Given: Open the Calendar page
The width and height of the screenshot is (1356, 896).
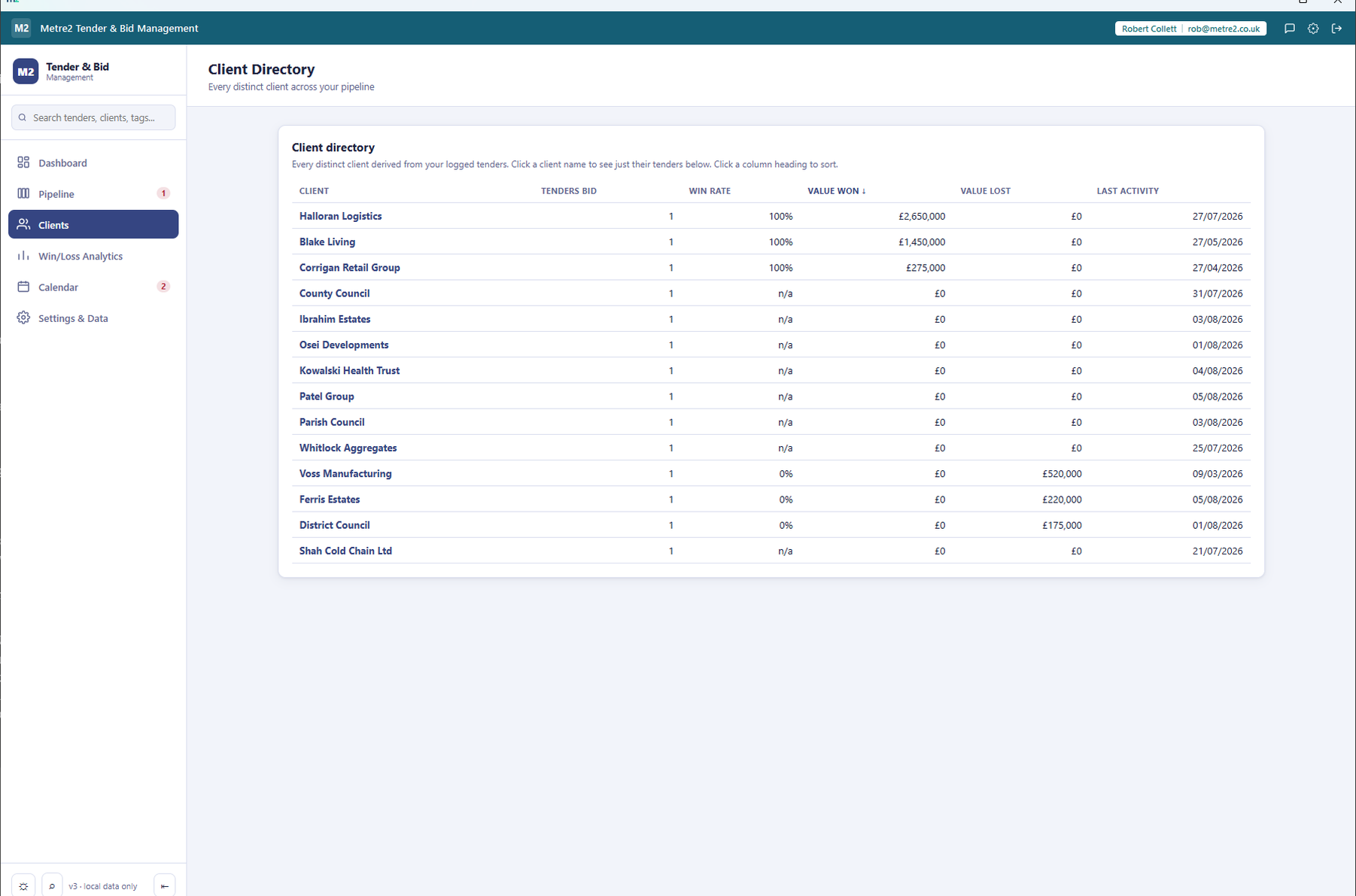Looking at the screenshot, I should point(93,287).
